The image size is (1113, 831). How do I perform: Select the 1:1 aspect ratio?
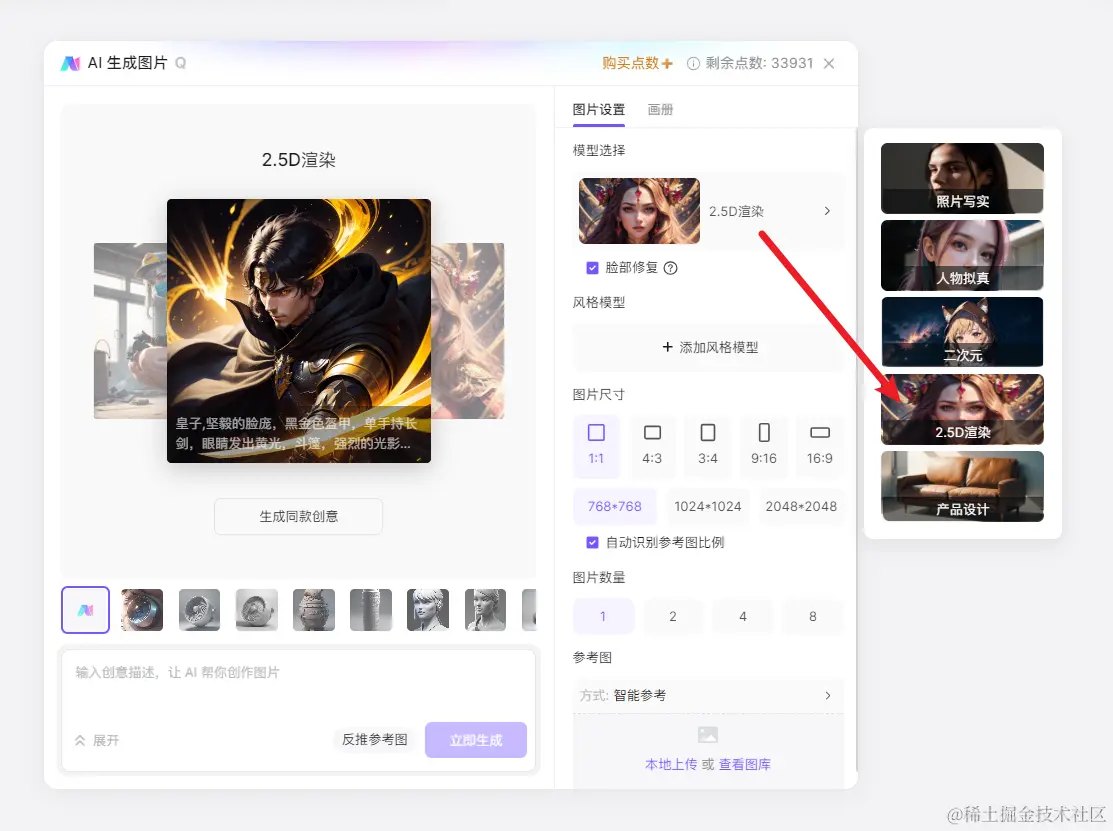point(596,445)
